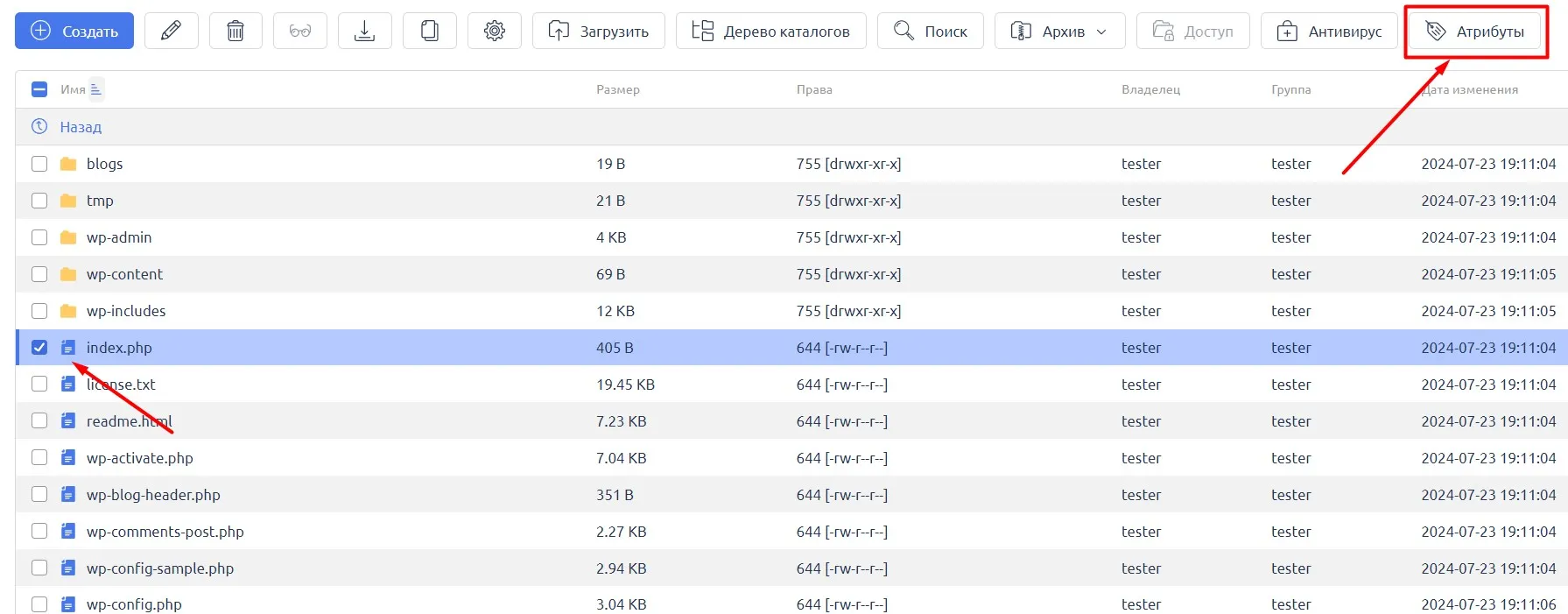Check the wp-content checkbox

[39, 274]
